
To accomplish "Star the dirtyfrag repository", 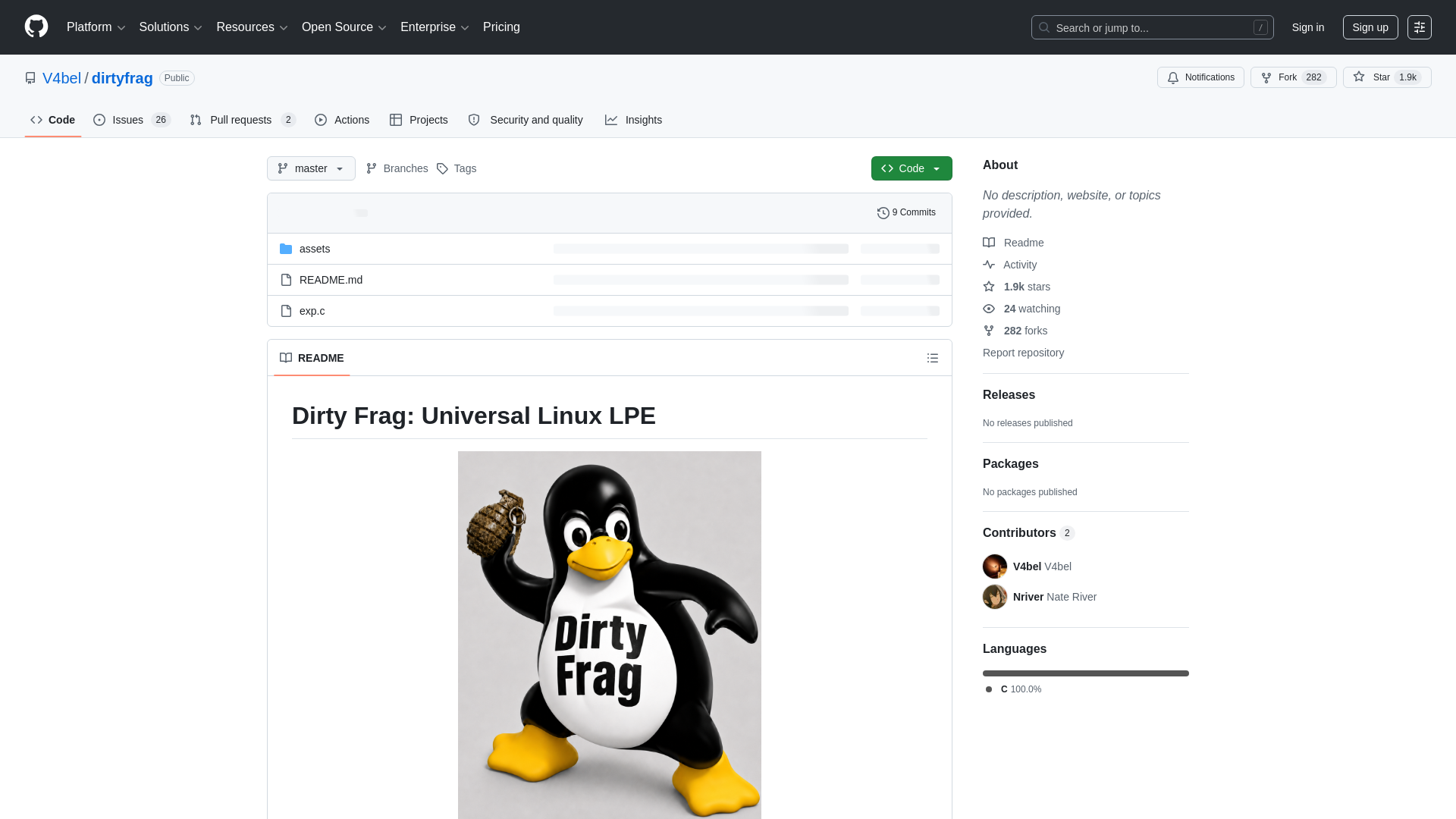I will point(1387,77).
